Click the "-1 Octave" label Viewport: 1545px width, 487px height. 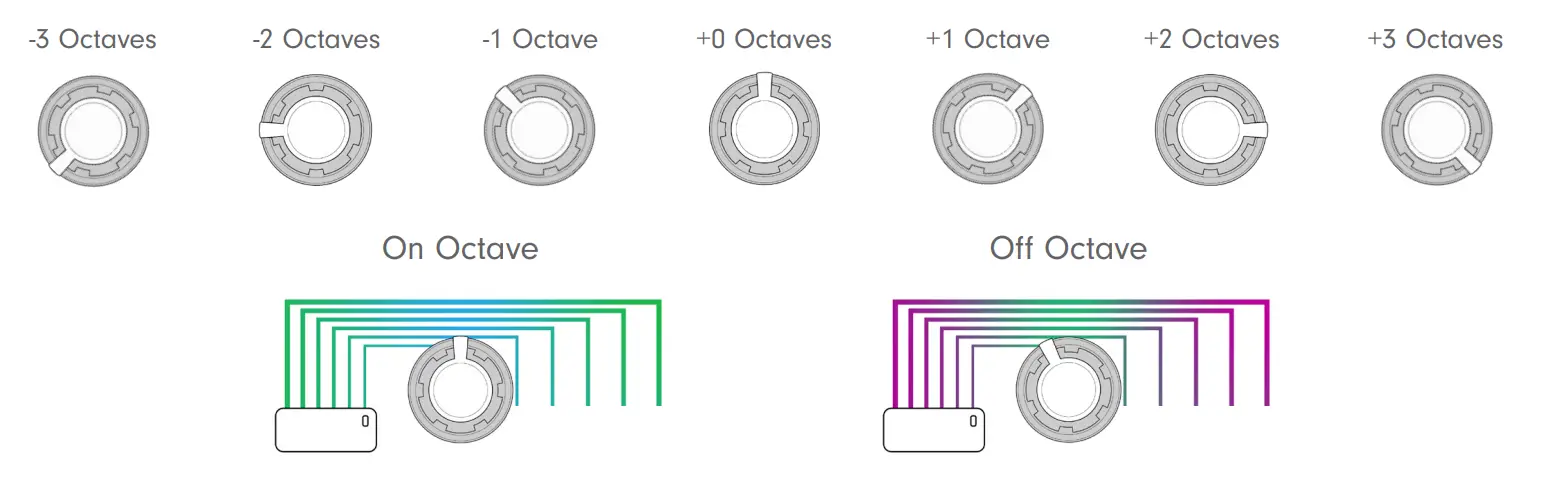pyautogui.click(x=539, y=40)
